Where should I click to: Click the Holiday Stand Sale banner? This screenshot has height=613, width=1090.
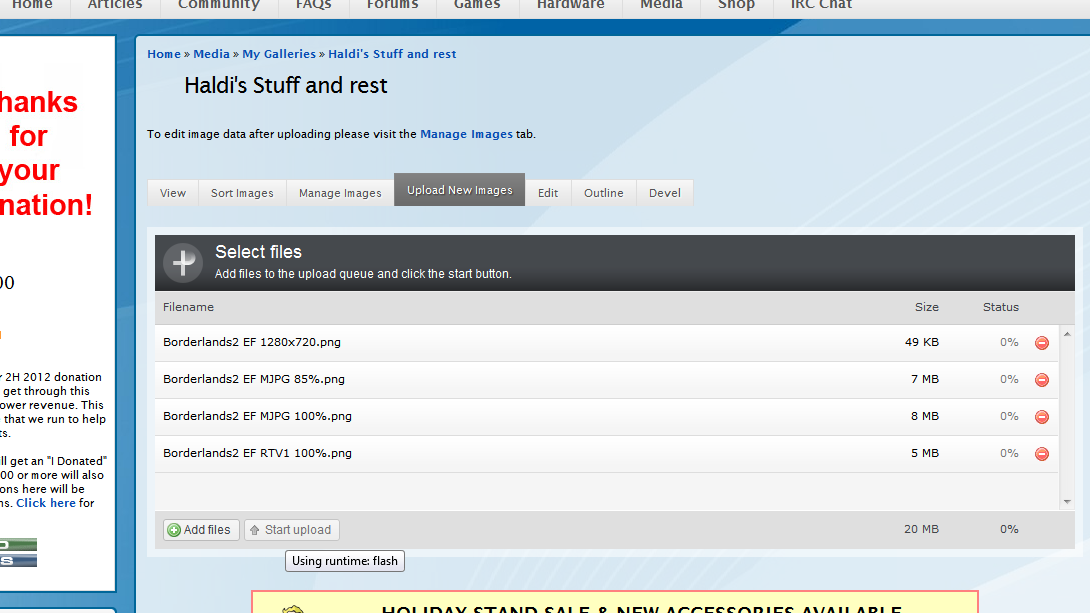(x=615, y=602)
